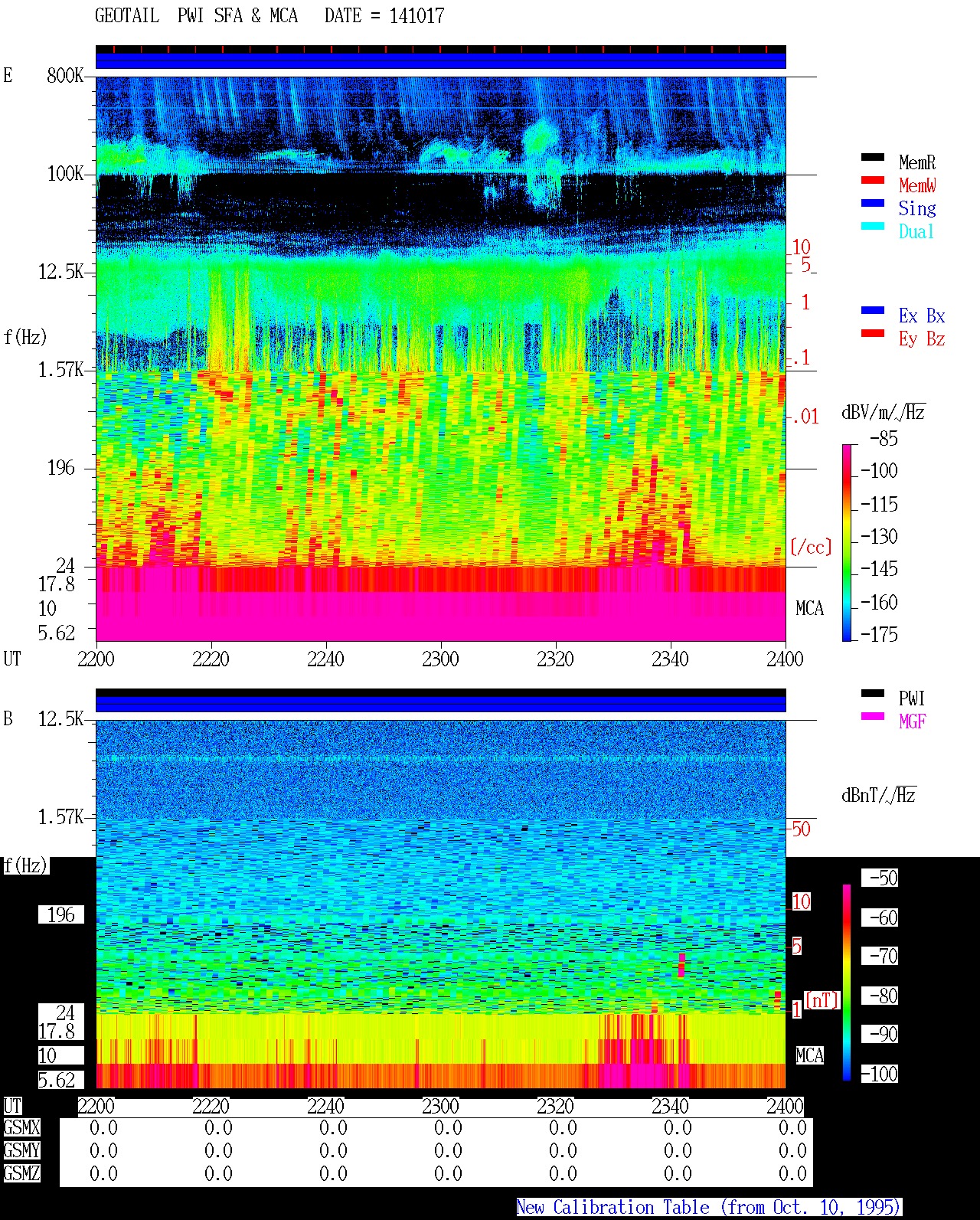Click the B panel 12.5K axis label
Screen dimensions: 980x1220
click(x=61, y=718)
